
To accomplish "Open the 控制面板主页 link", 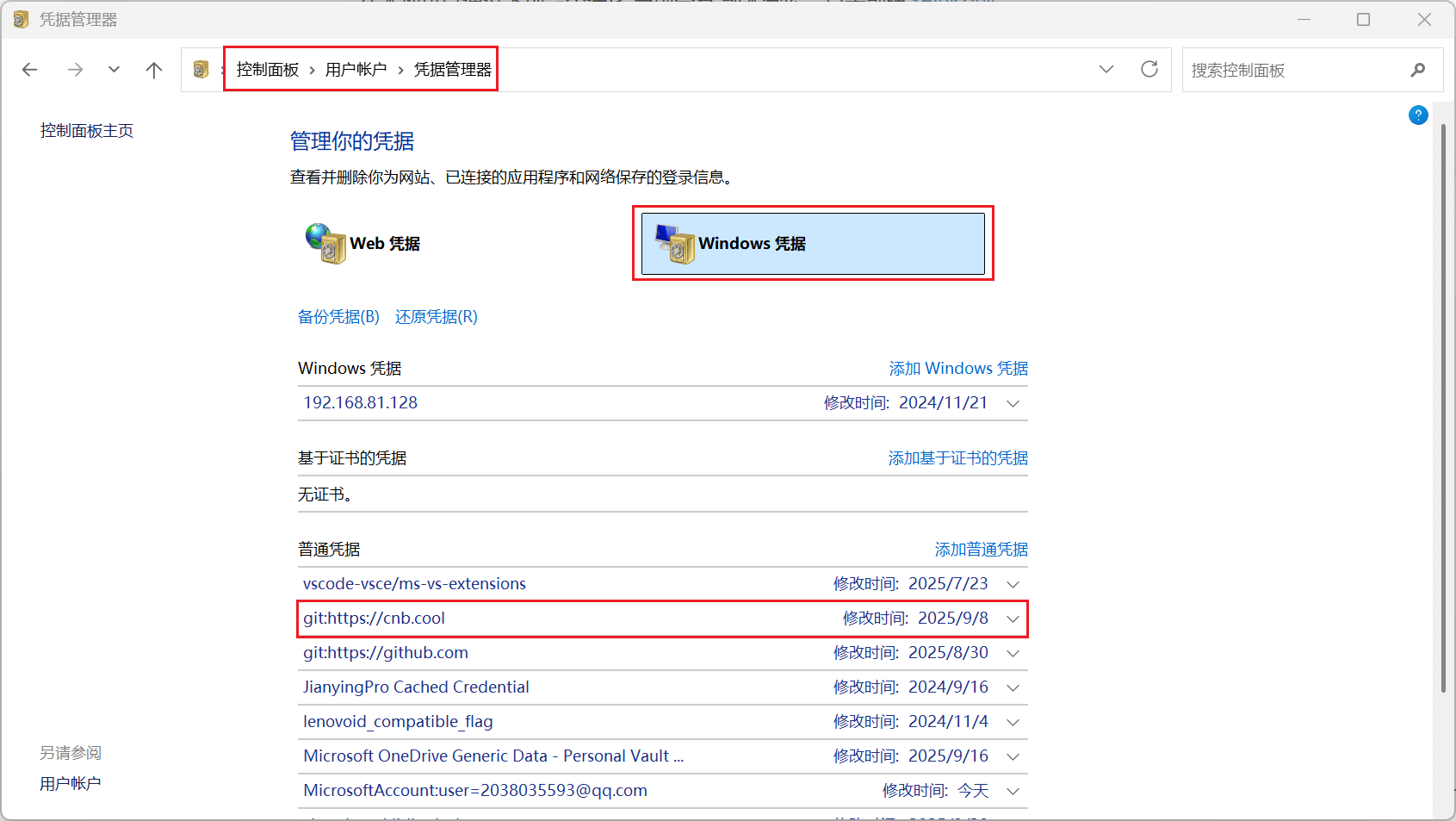I will tap(87, 131).
